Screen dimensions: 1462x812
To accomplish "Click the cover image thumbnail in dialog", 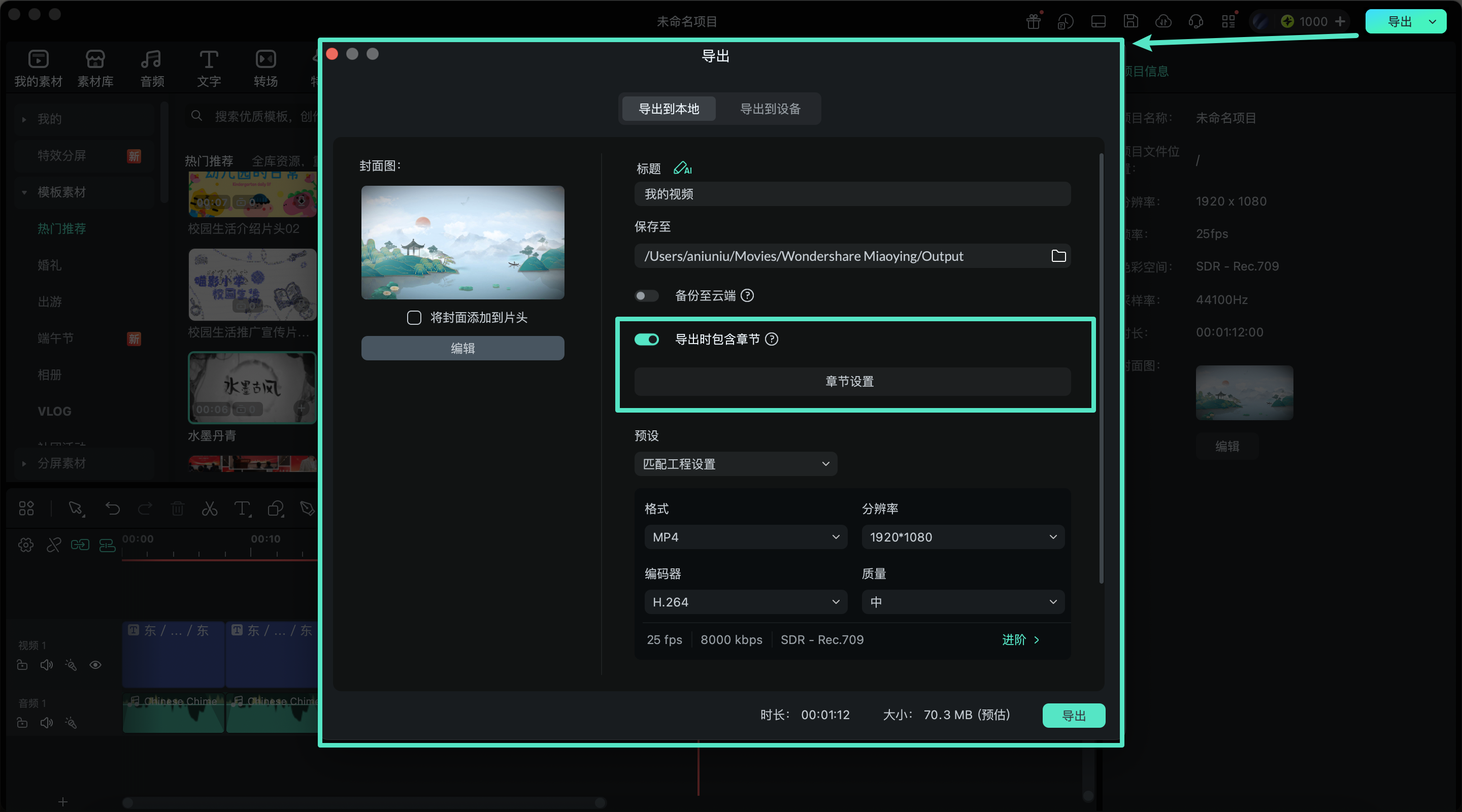I will [x=462, y=242].
